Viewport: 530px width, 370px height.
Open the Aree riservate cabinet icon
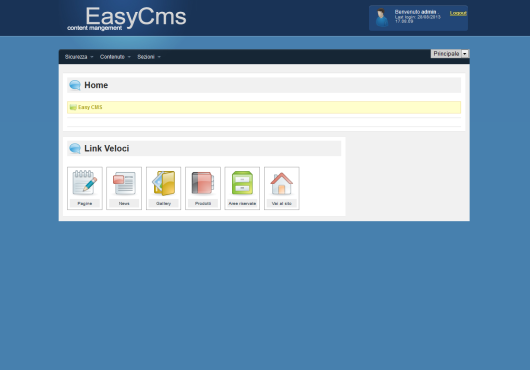click(242, 183)
